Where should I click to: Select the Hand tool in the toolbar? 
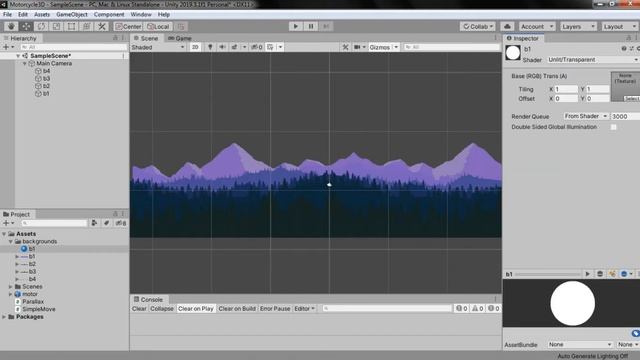11,27
